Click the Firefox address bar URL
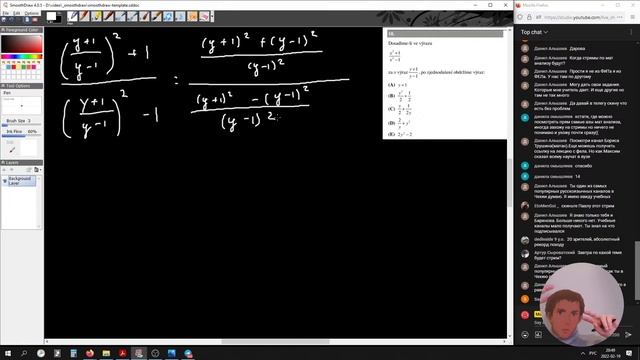Viewport: 640px width, 360px height. [579, 17]
